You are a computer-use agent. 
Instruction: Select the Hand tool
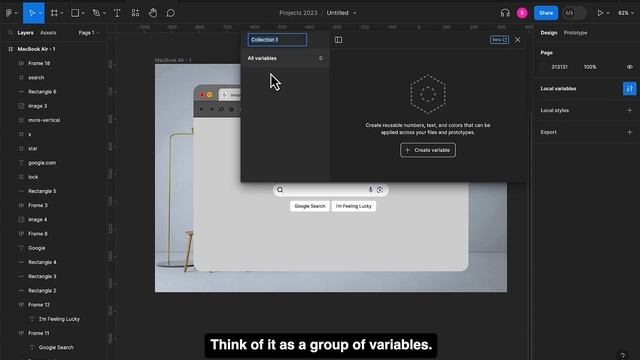[153, 13]
